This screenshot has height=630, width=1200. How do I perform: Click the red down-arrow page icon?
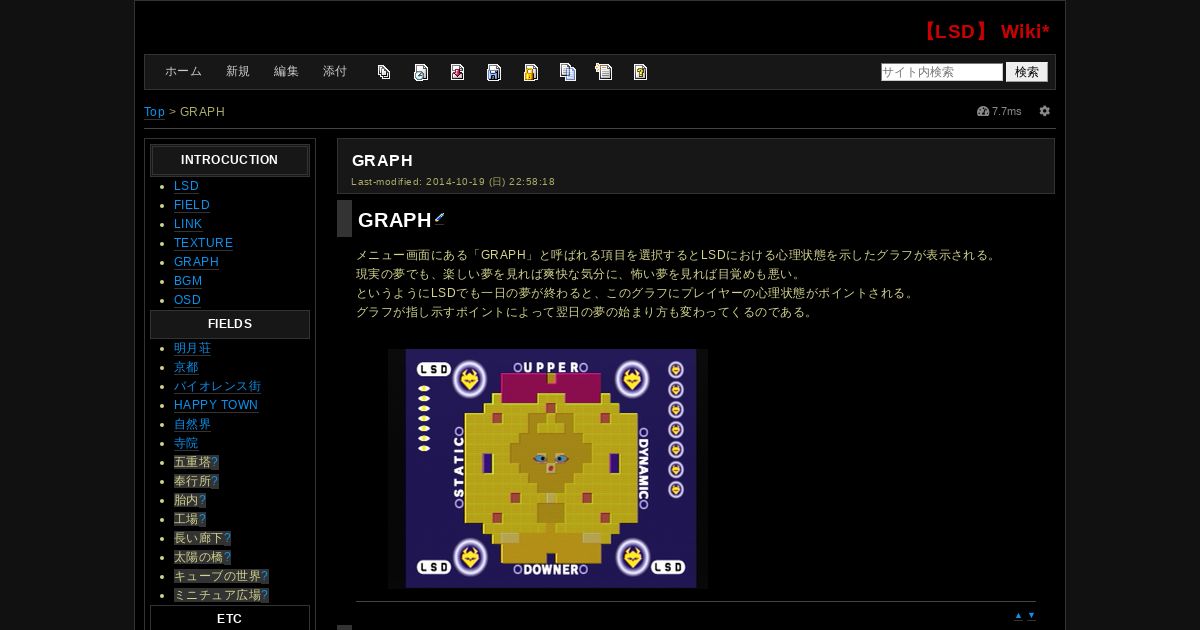click(457, 72)
